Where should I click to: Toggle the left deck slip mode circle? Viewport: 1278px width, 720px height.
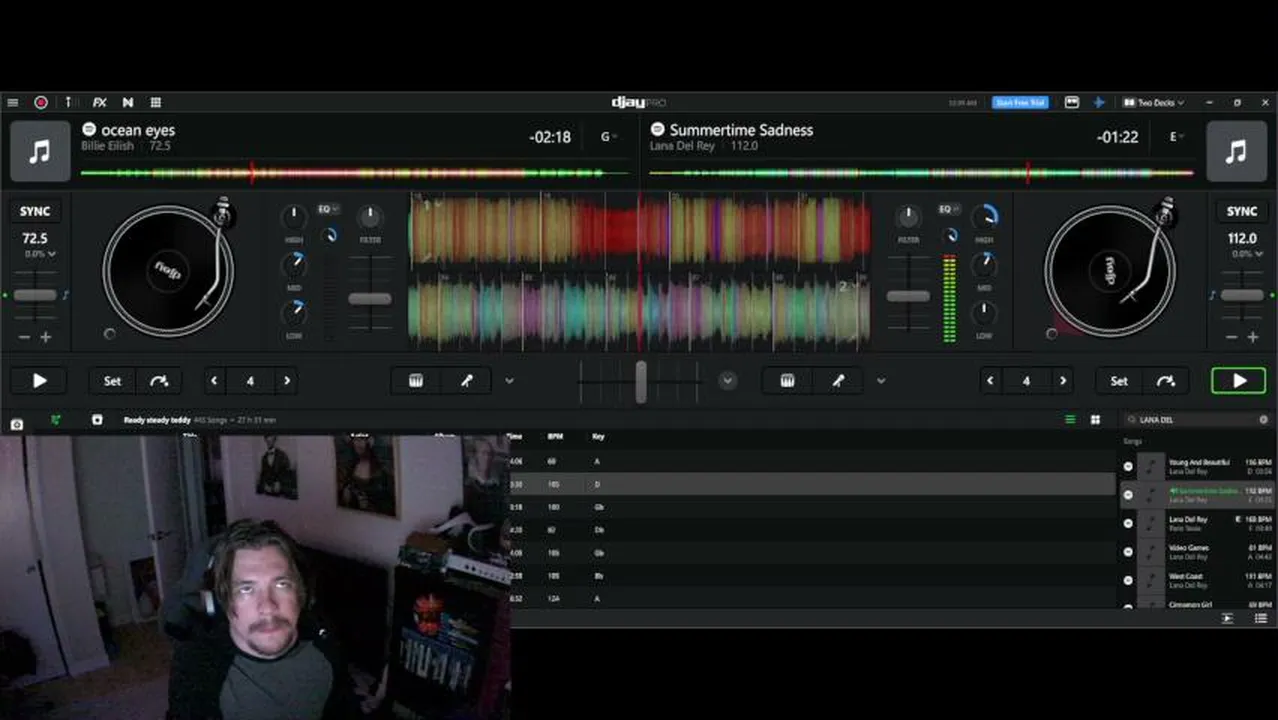click(x=110, y=334)
